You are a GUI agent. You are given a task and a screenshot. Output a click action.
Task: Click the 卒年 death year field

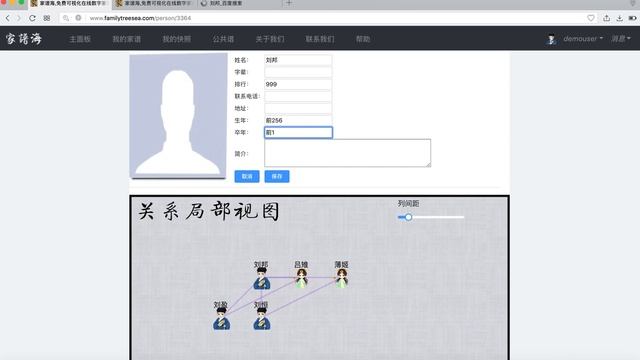pyautogui.click(x=298, y=132)
